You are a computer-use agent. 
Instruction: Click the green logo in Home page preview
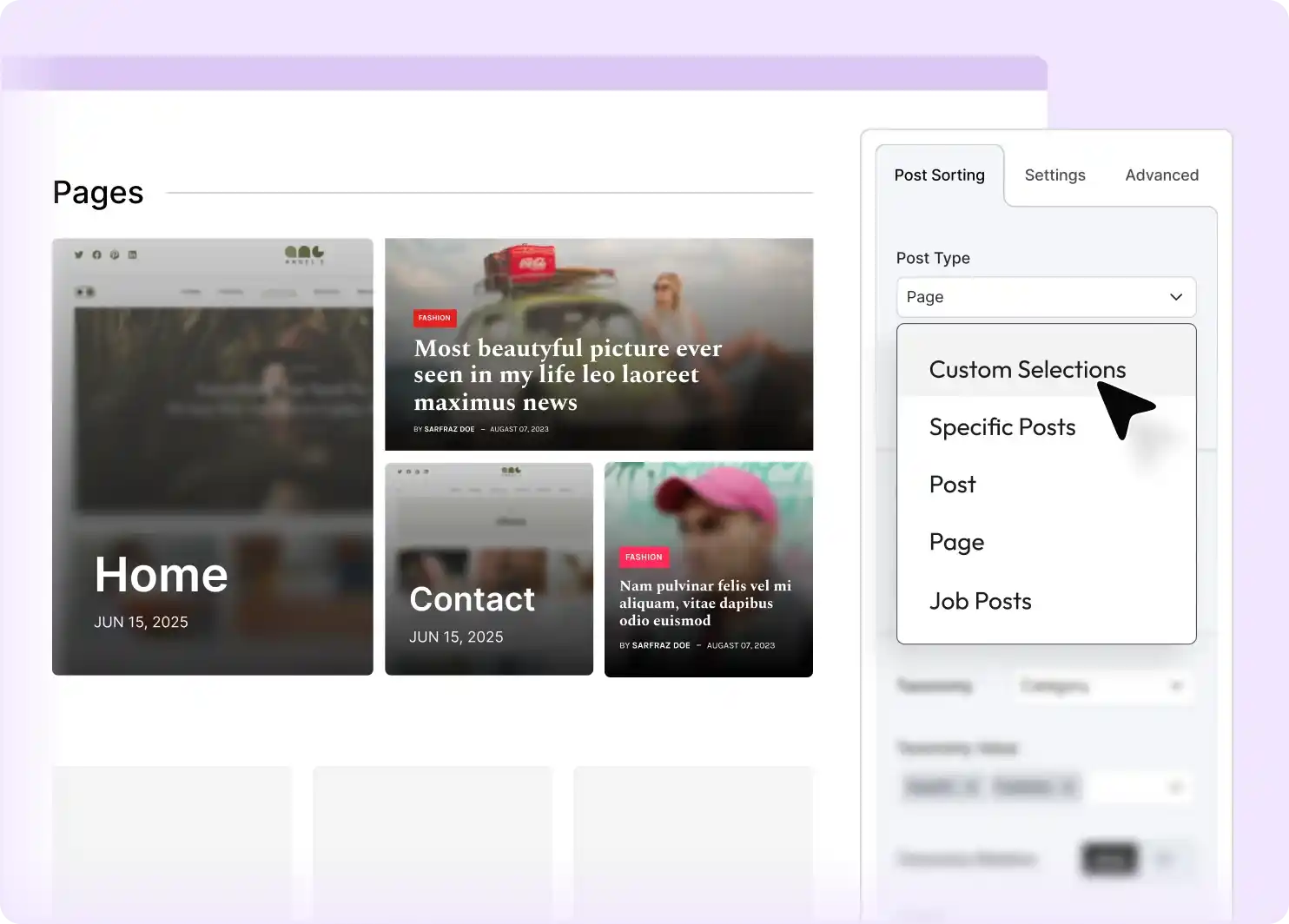[x=304, y=254]
